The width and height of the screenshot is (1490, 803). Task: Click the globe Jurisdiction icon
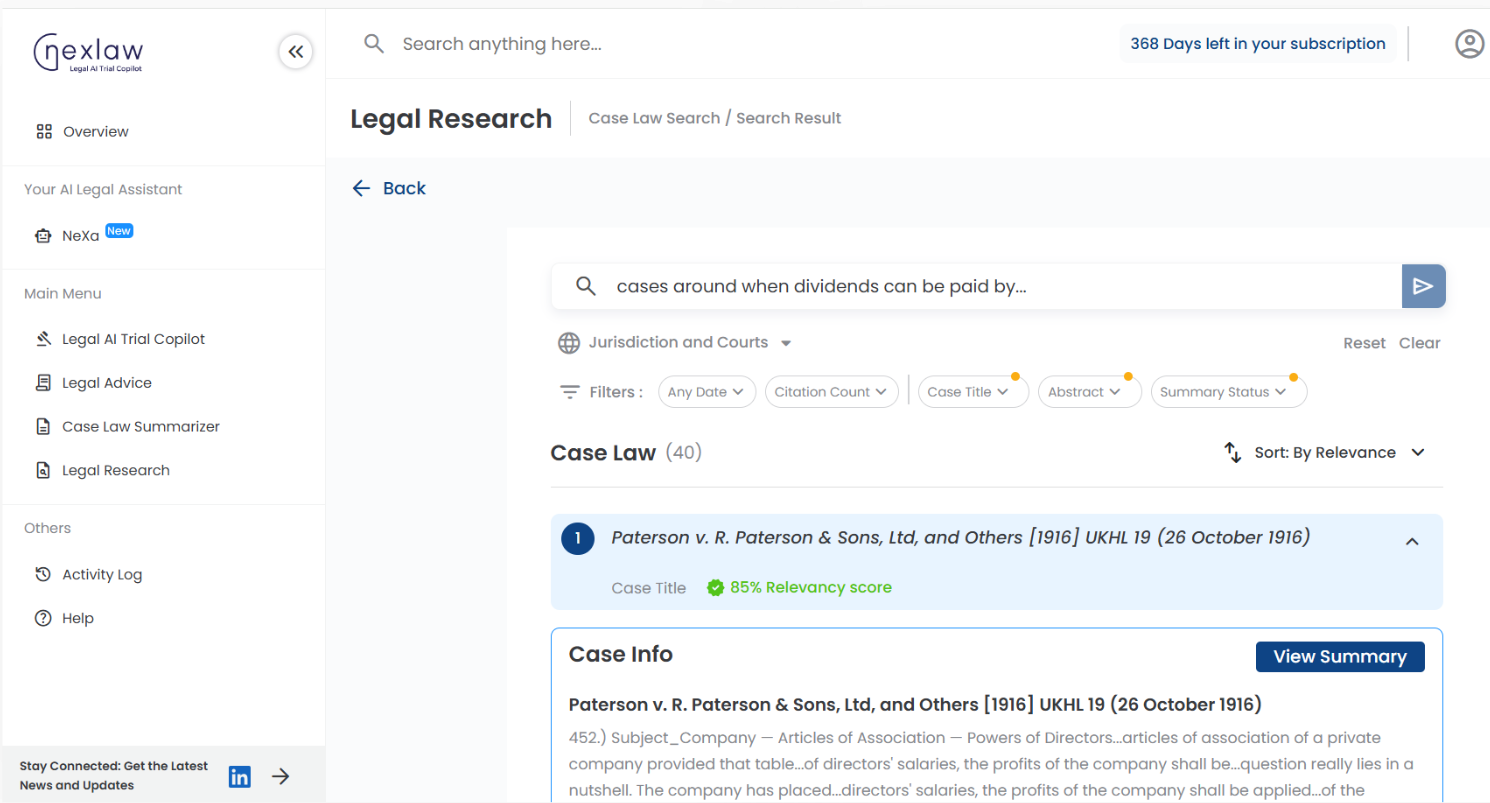[x=569, y=343]
